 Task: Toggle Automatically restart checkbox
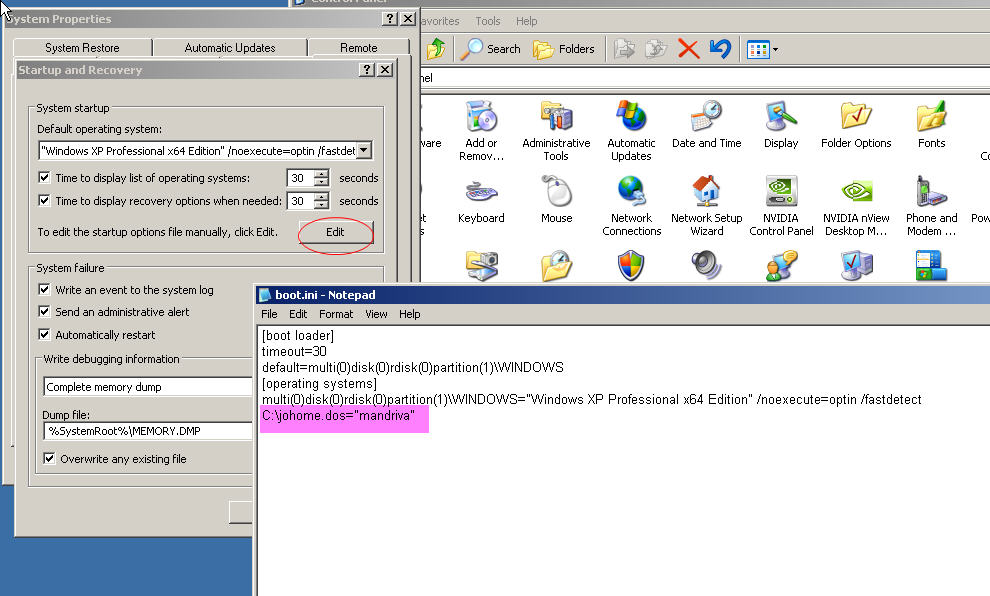tap(44, 335)
